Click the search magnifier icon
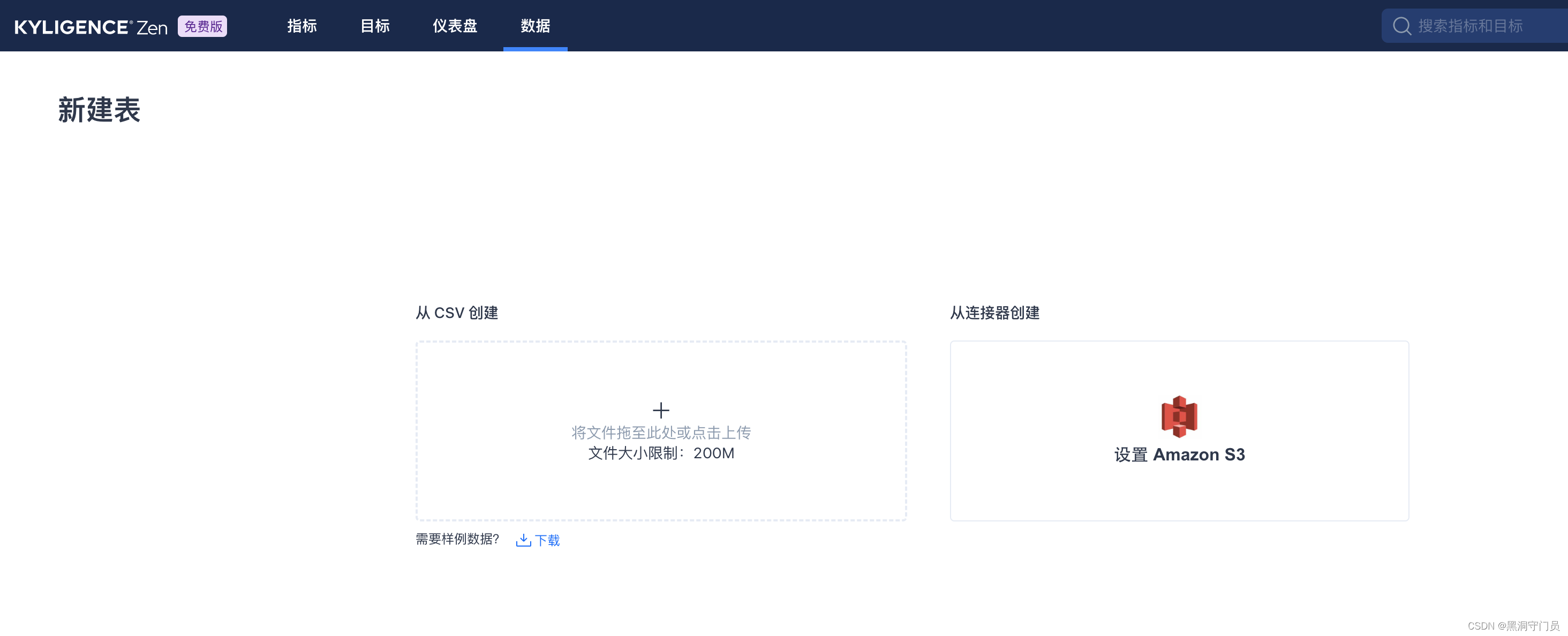This screenshot has height=636, width=1568. (1402, 26)
